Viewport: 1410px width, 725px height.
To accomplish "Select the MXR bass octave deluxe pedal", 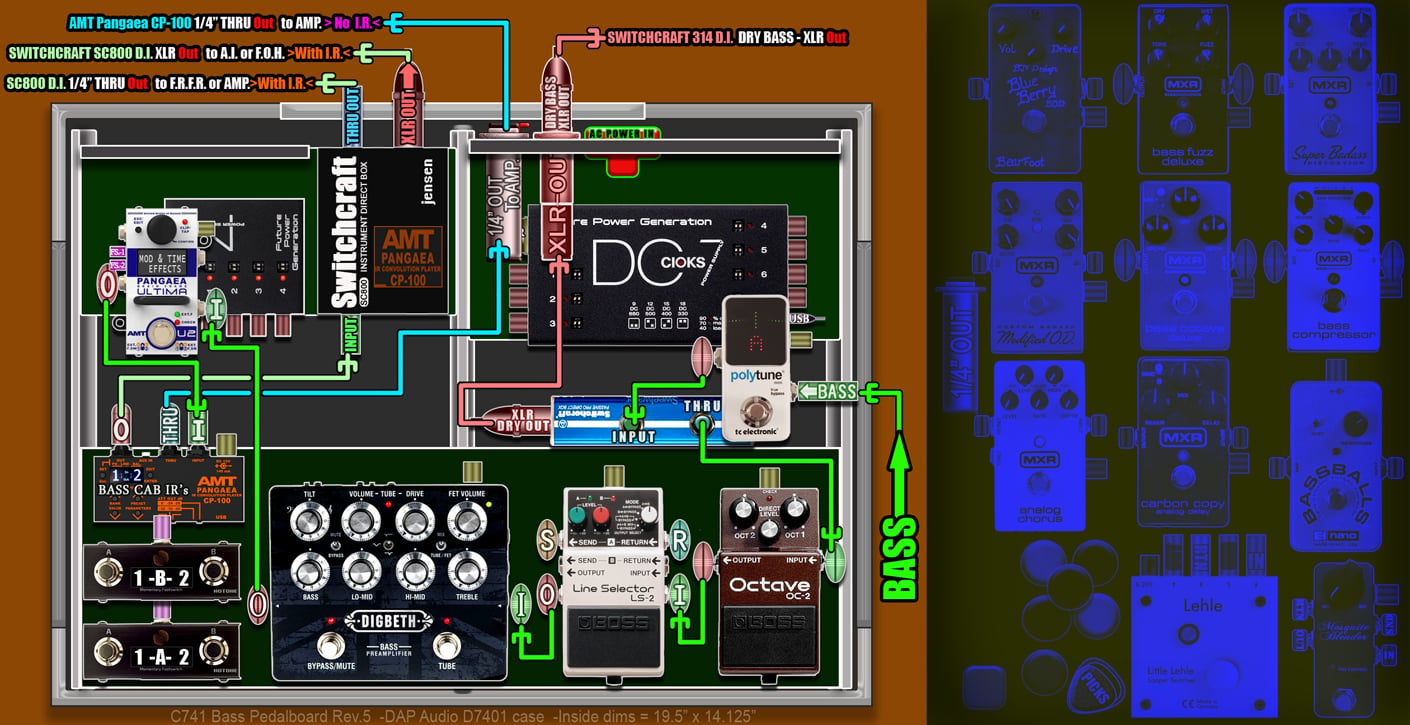I will click(x=1184, y=267).
